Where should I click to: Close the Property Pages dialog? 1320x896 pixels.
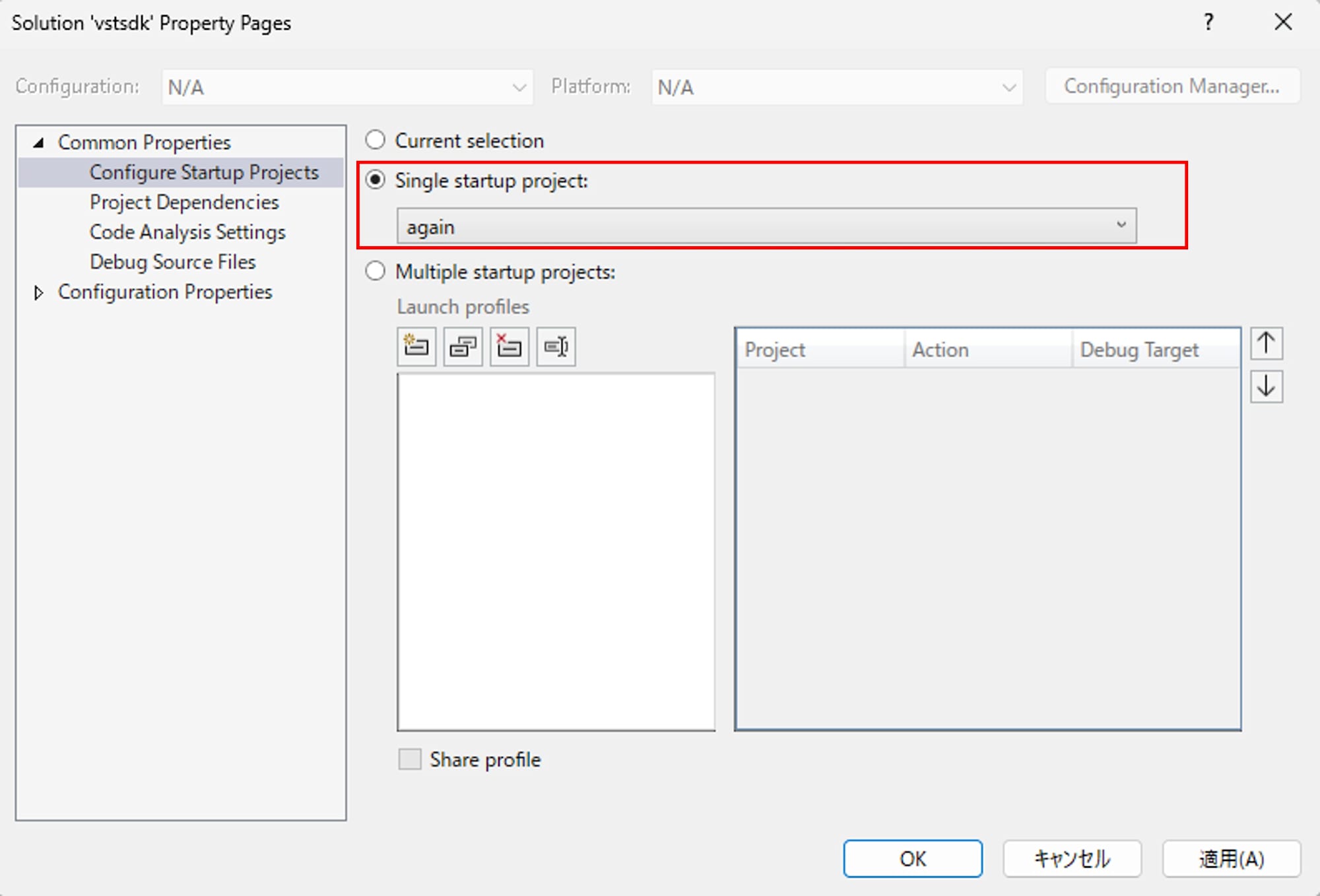click(x=1283, y=22)
